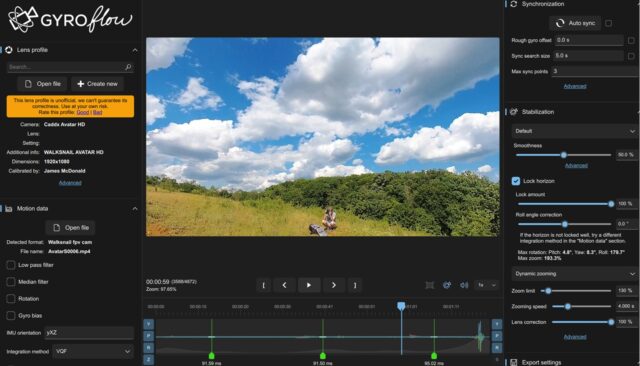Click the camera name Caddx Avatar HD
Screen dimensions: 640x366
[x=64, y=124]
